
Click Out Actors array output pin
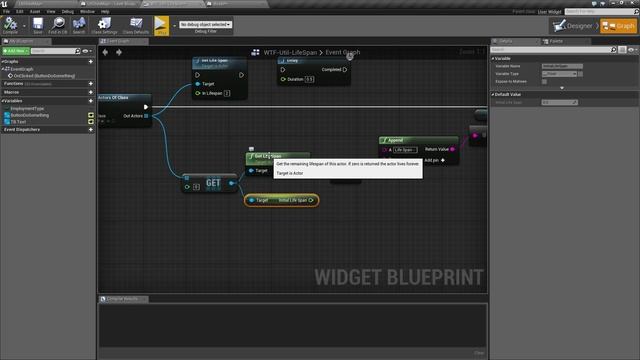(x=147, y=116)
